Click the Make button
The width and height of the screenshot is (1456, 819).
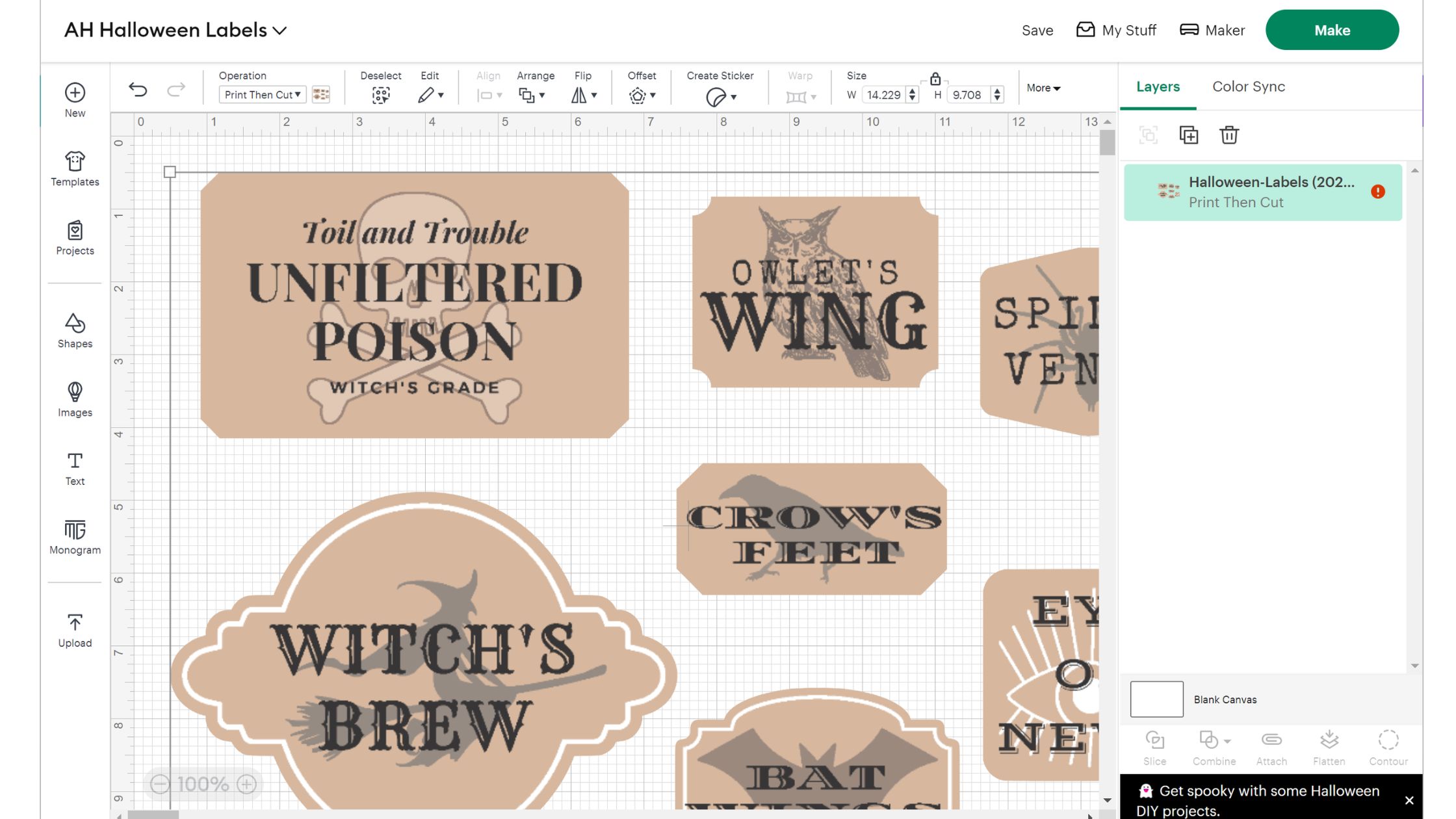(x=1331, y=29)
